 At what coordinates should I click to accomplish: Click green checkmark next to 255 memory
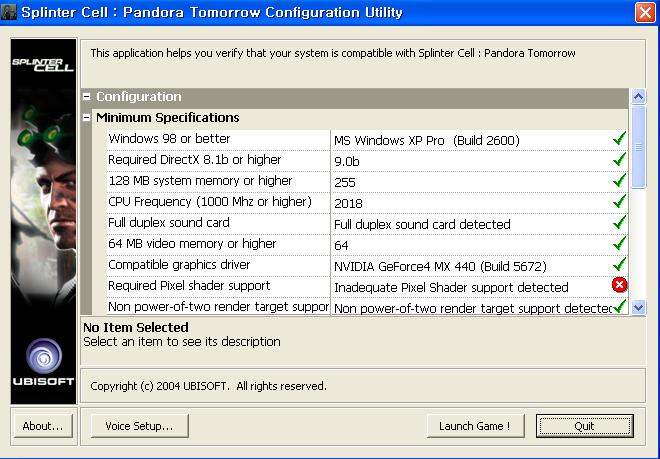[x=619, y=180]
